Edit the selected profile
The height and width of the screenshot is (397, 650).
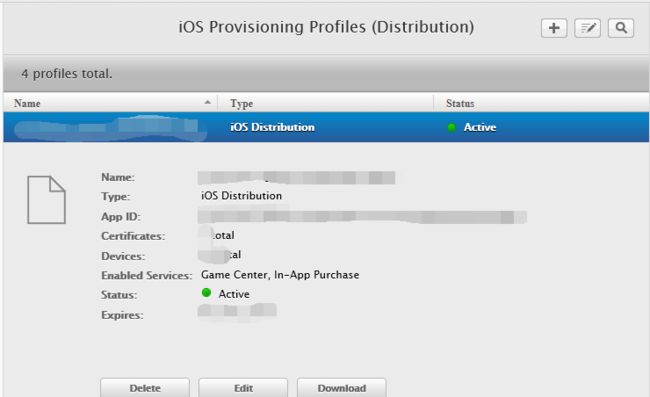click(243, 388)
